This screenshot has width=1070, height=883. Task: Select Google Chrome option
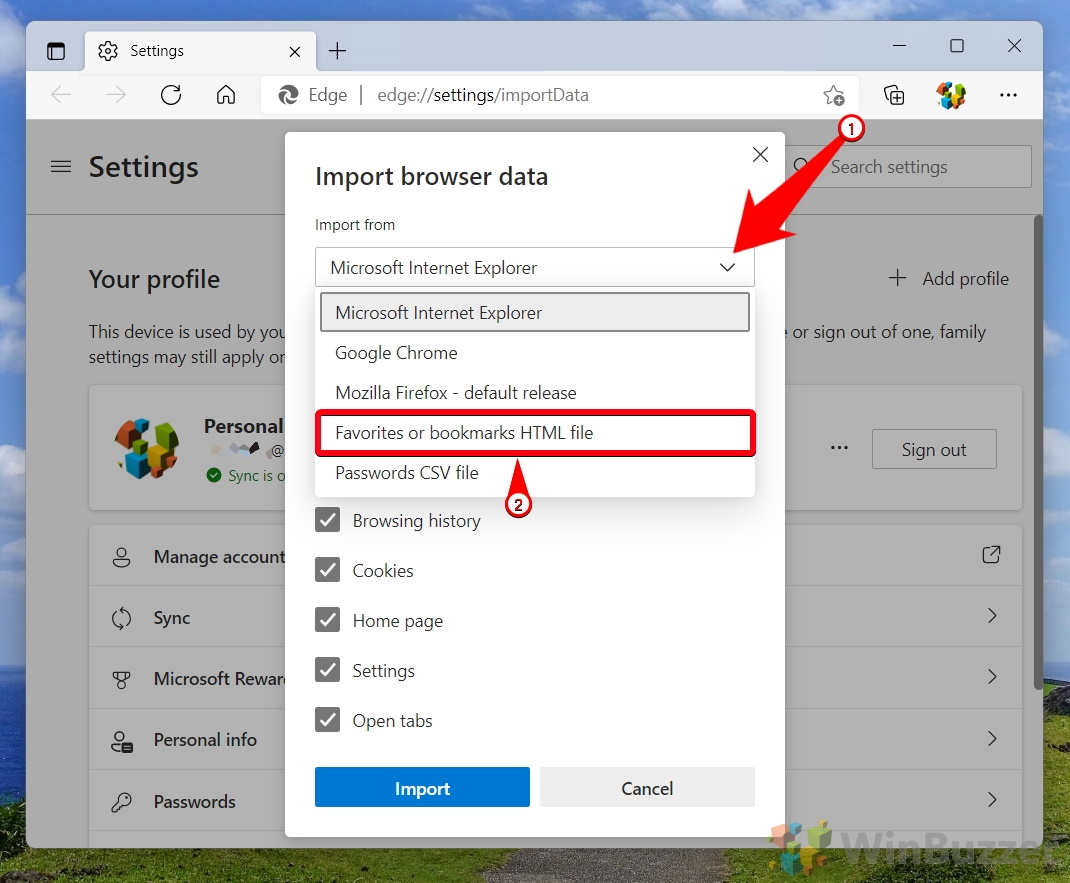[x=534, y=353]
